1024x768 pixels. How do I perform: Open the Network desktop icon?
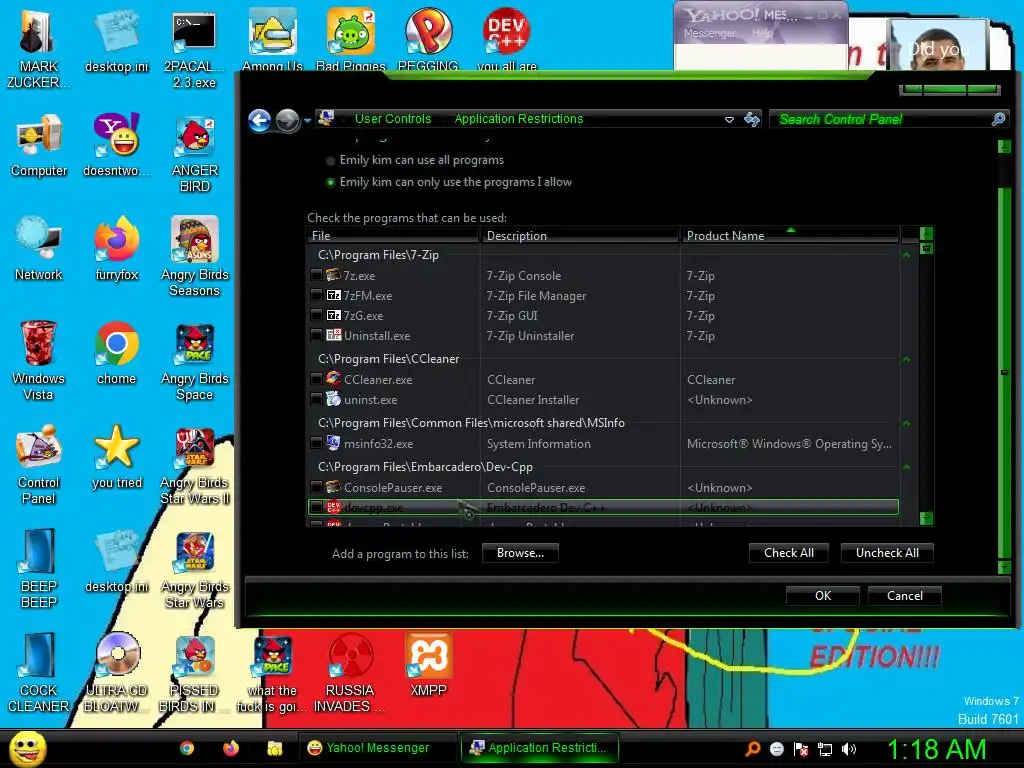(x=39, y=249)
